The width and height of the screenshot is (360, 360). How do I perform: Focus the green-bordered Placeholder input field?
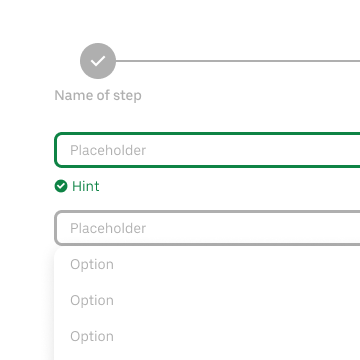(207, 150)
